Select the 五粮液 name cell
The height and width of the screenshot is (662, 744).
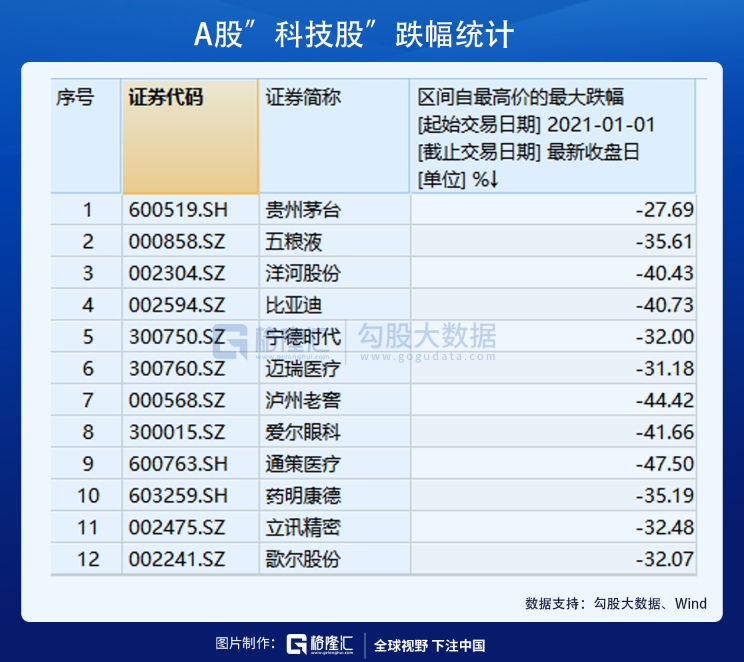335,242
